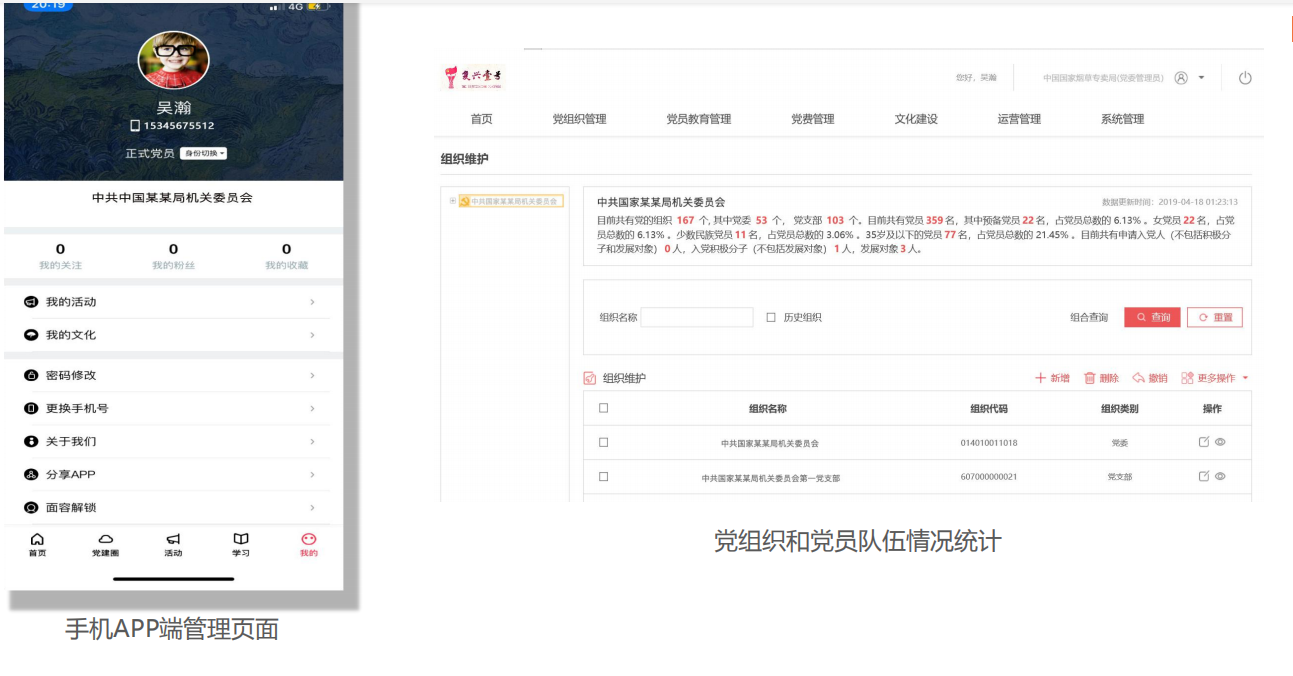
Task: Click the 我的活动 megaphone icon
Action: point(31,302)
